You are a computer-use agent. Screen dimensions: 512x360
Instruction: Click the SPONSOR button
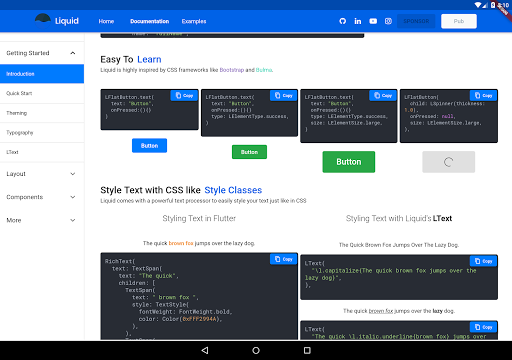[x=416, y=21]
